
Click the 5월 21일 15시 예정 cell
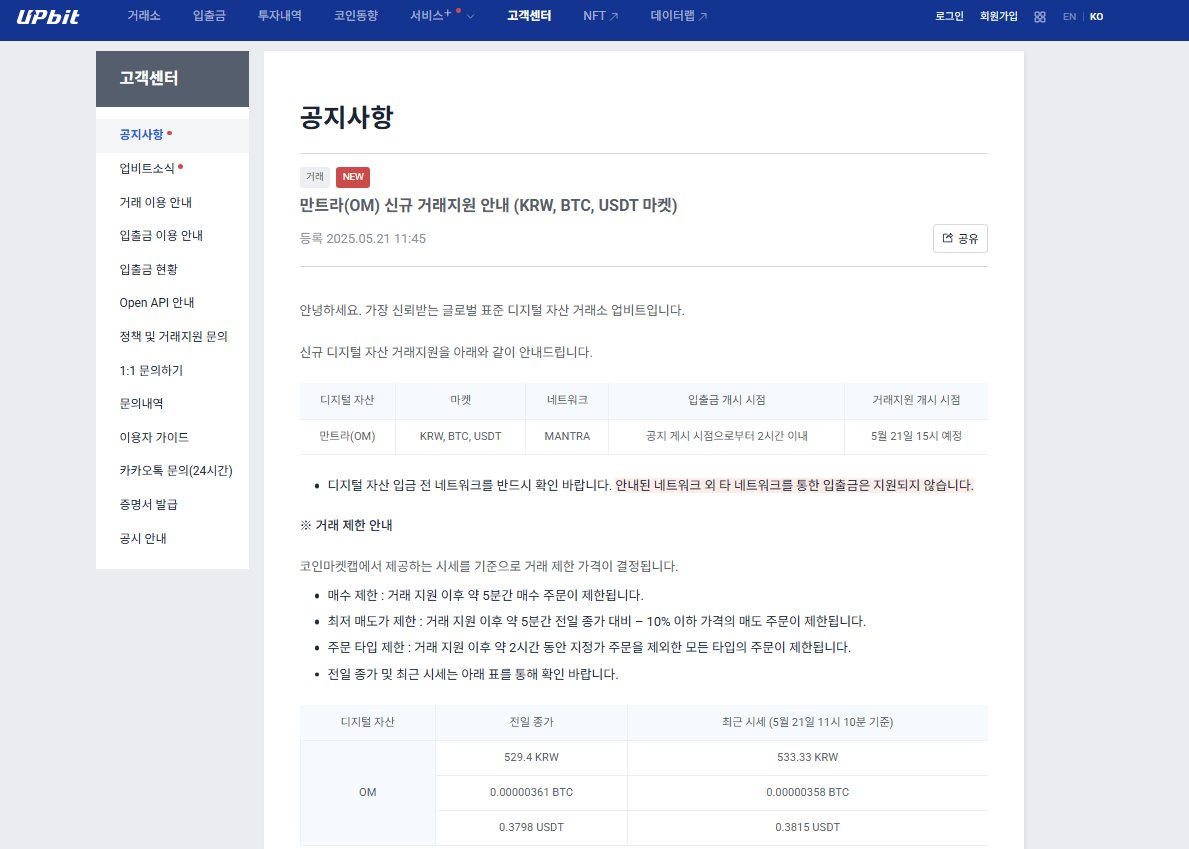[x=916, y=436]
